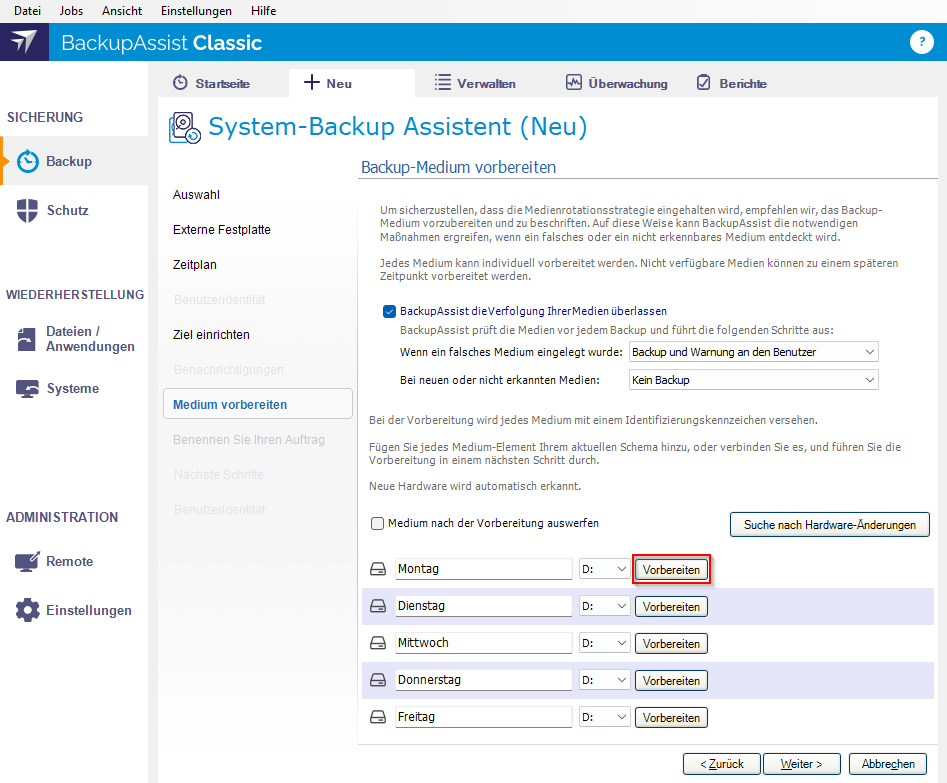The image size is (947, 783).
Task: Click the drive icon beside Dienstag
Action: (x=378, y=606)
